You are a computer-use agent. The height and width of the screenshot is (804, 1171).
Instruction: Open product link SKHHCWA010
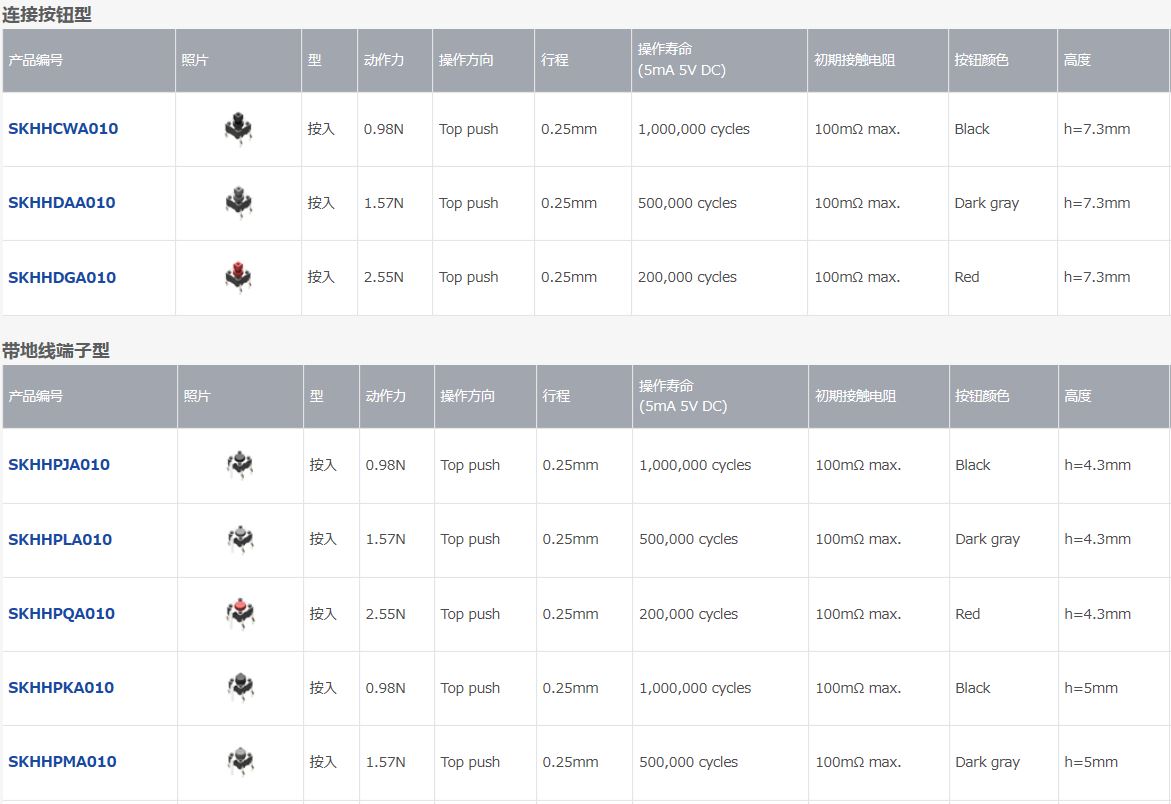(x=63, y=128)
